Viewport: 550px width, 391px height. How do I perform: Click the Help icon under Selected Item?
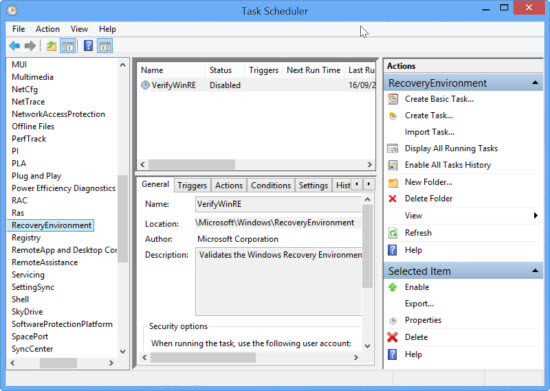coord(393,355)
